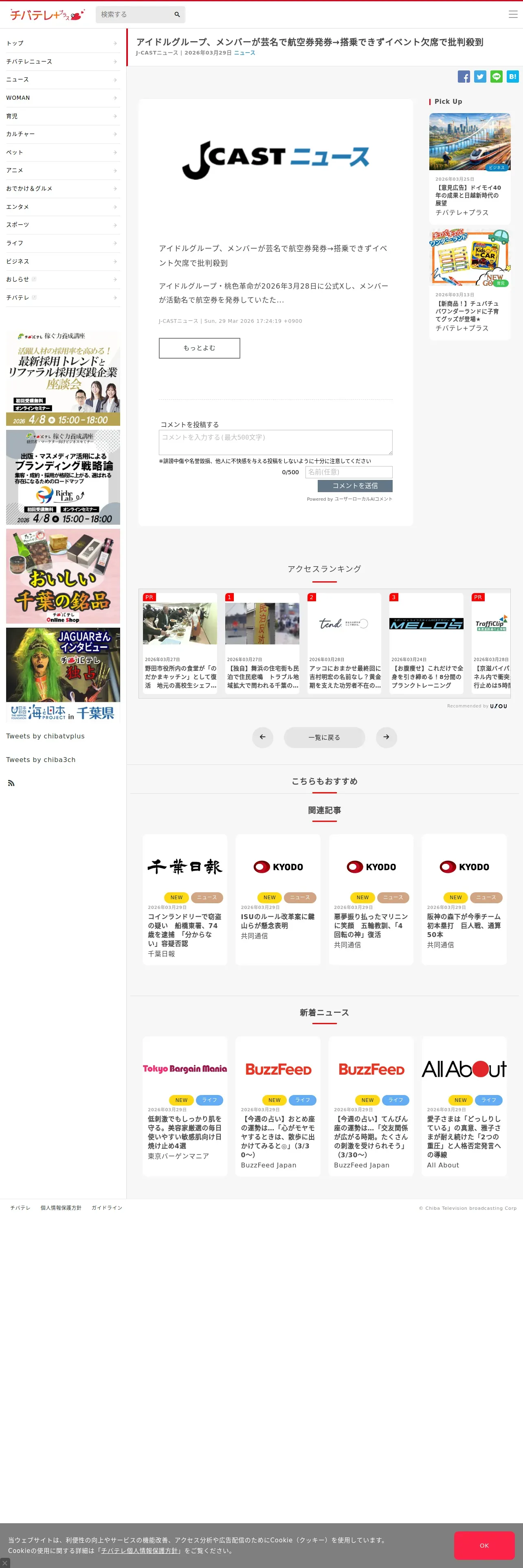Open ranking item 舞浜の住宅街 thumbnail
This screenshot has width=523, height=1568.
tap(262, 624)
